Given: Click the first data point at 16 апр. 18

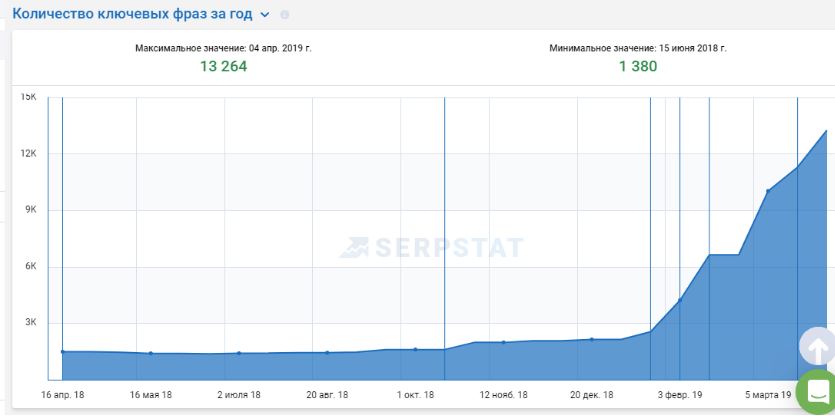Looking at the screenshot, I should [x=62, y=352].
